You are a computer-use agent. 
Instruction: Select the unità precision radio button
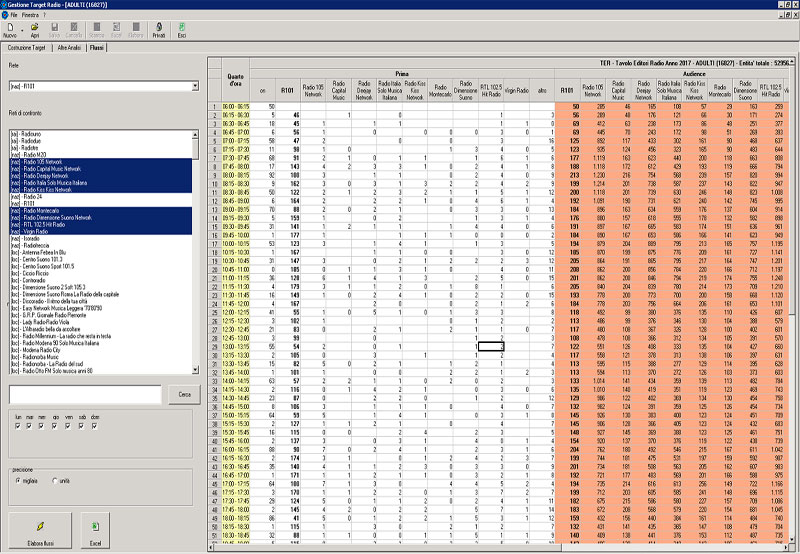pyautogui.click(x=55, y=480)
